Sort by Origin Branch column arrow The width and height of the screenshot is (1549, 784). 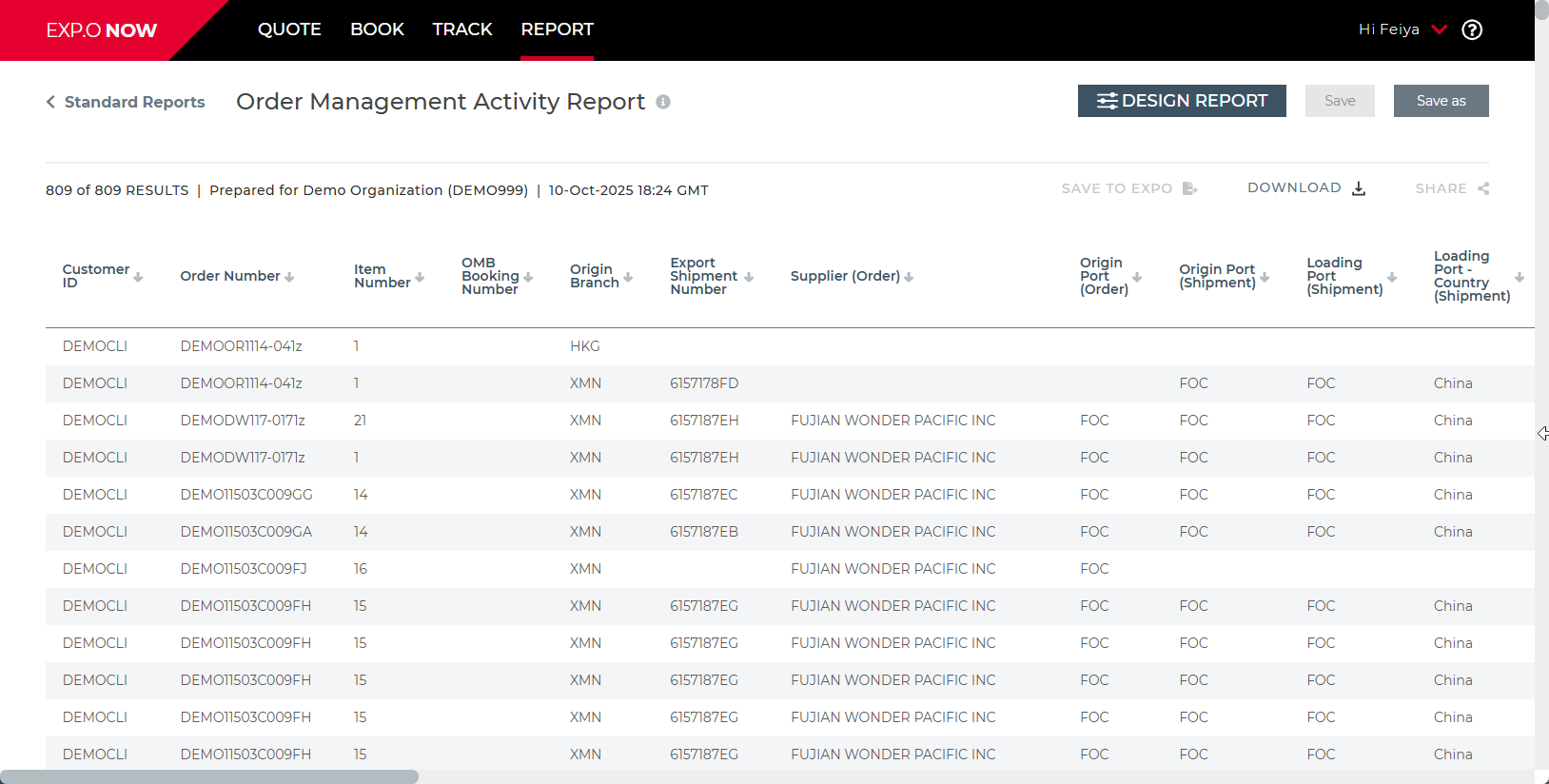[x=628, y=277]
